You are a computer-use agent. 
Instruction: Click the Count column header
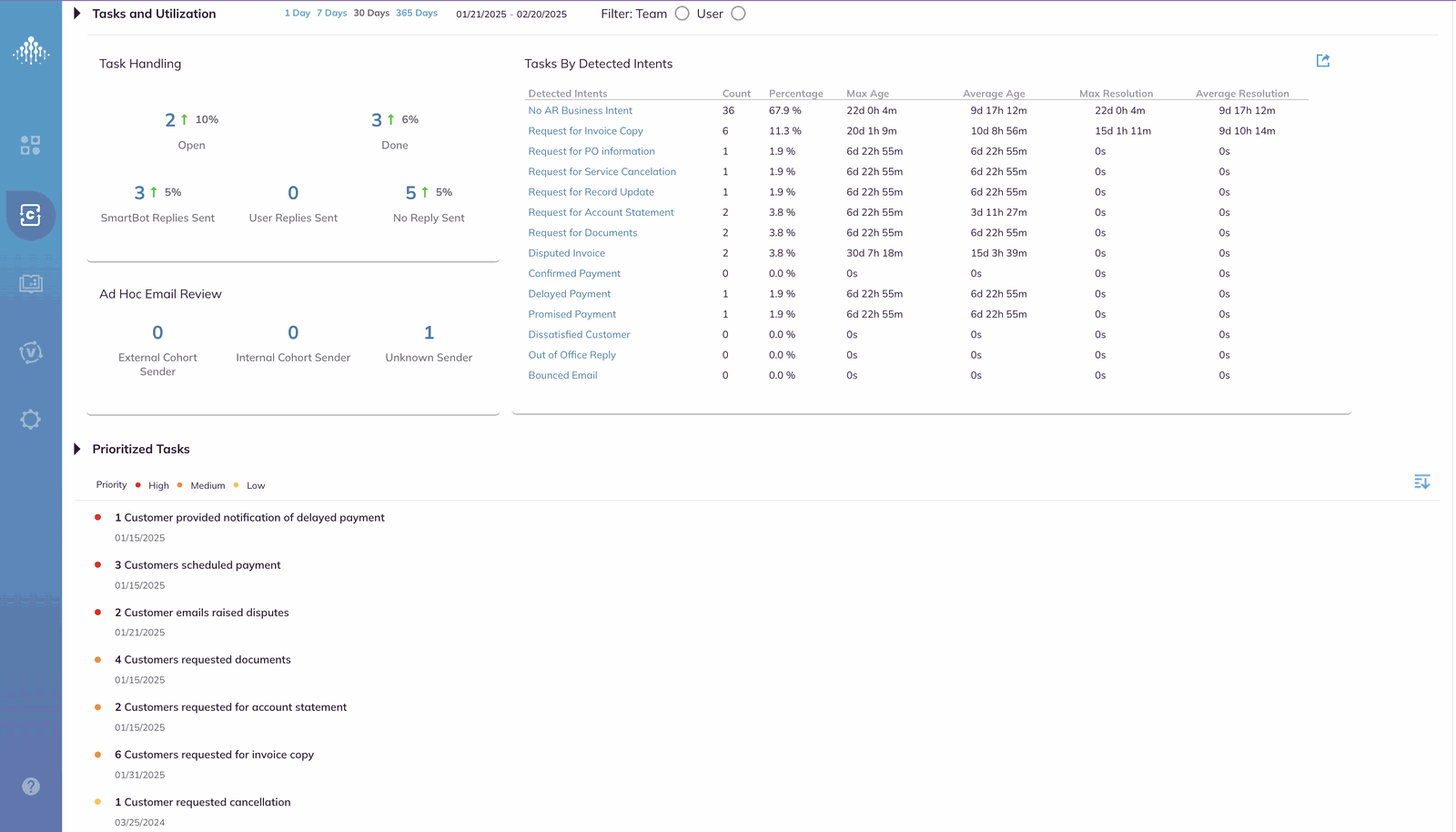point(736,94)
